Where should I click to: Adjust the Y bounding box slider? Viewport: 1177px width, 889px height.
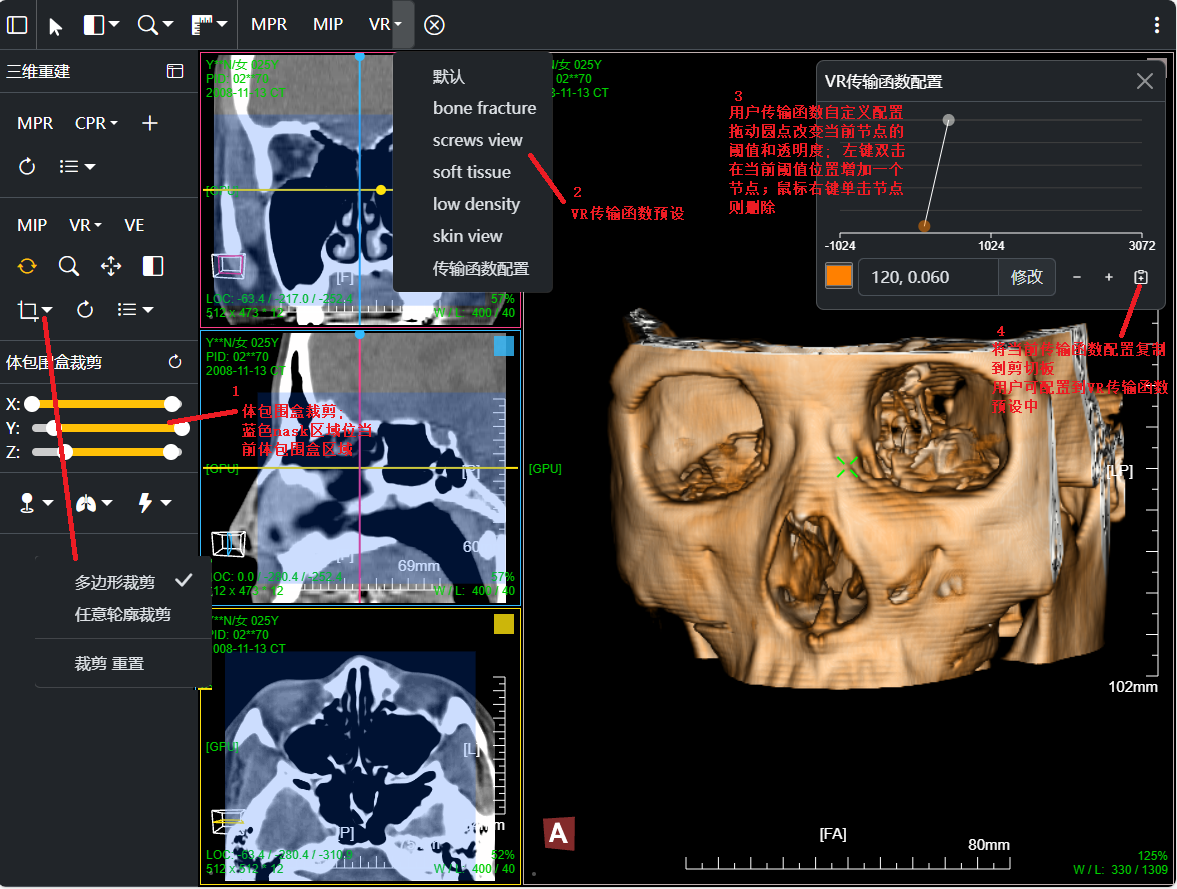111,428
